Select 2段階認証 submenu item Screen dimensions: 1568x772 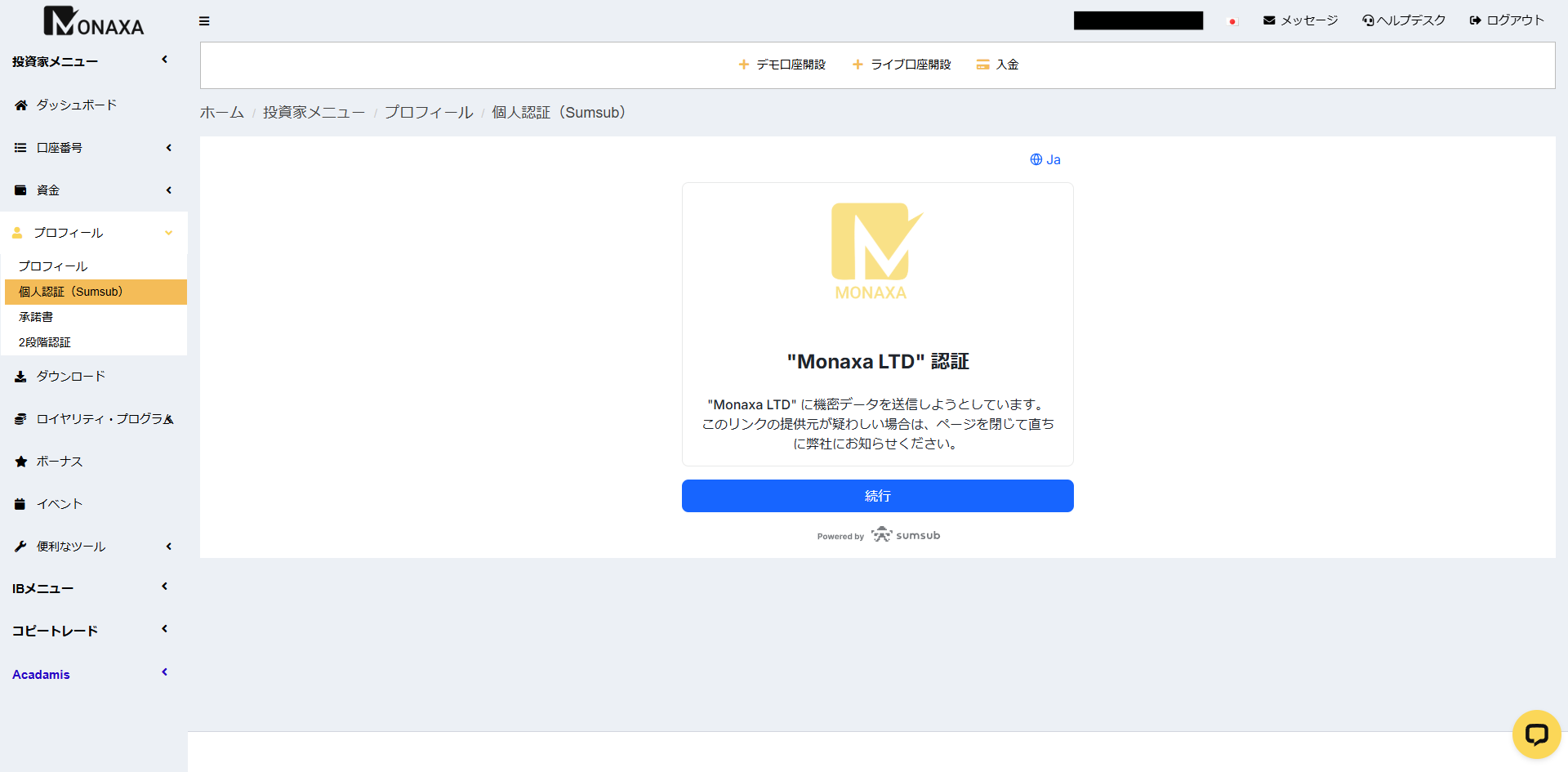(x=45, y=342)
